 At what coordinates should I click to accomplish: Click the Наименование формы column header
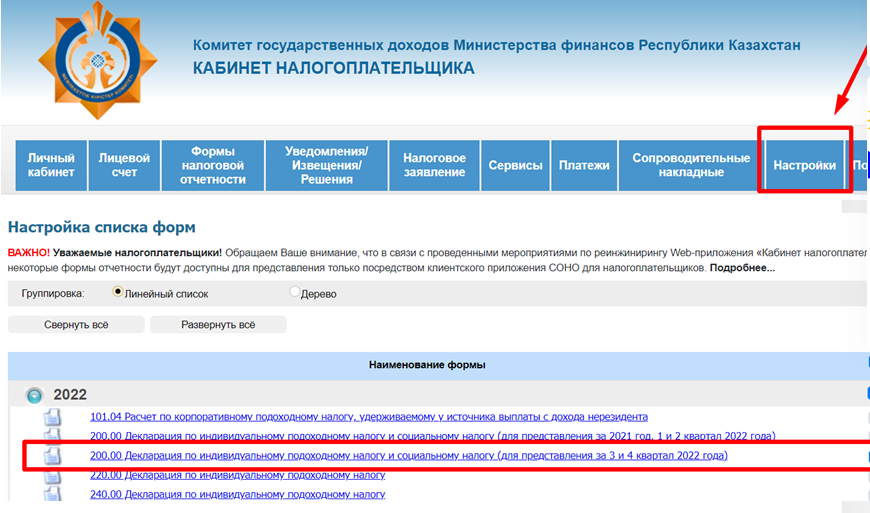[427, 365]
